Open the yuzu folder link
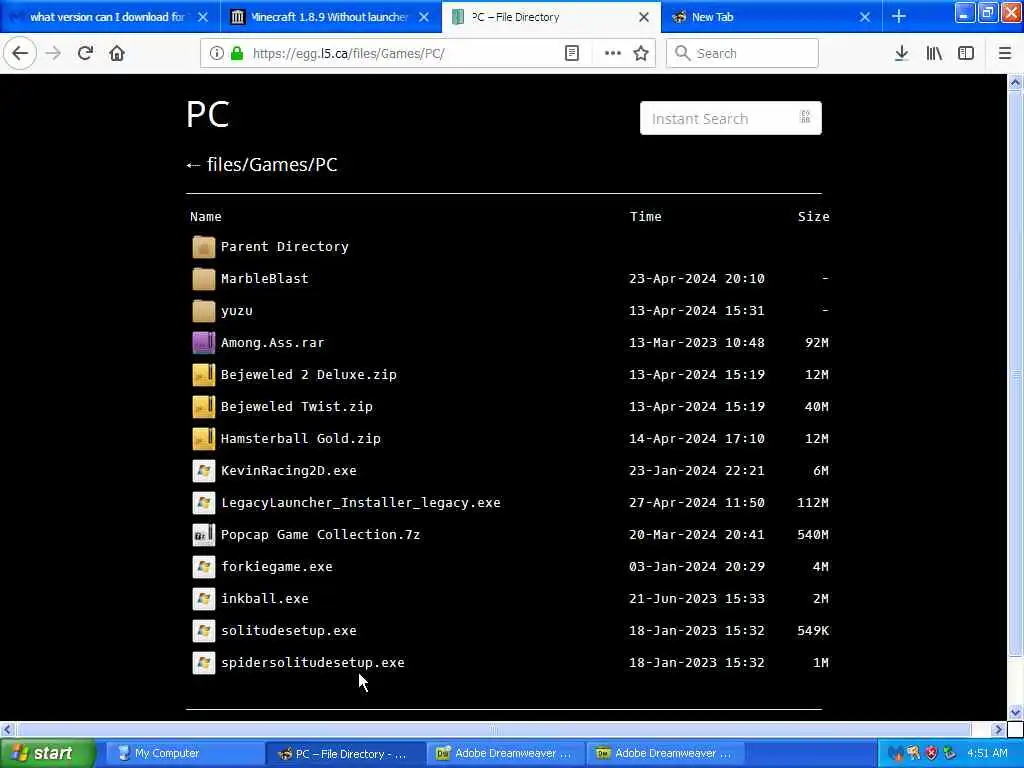 (236, 311)
